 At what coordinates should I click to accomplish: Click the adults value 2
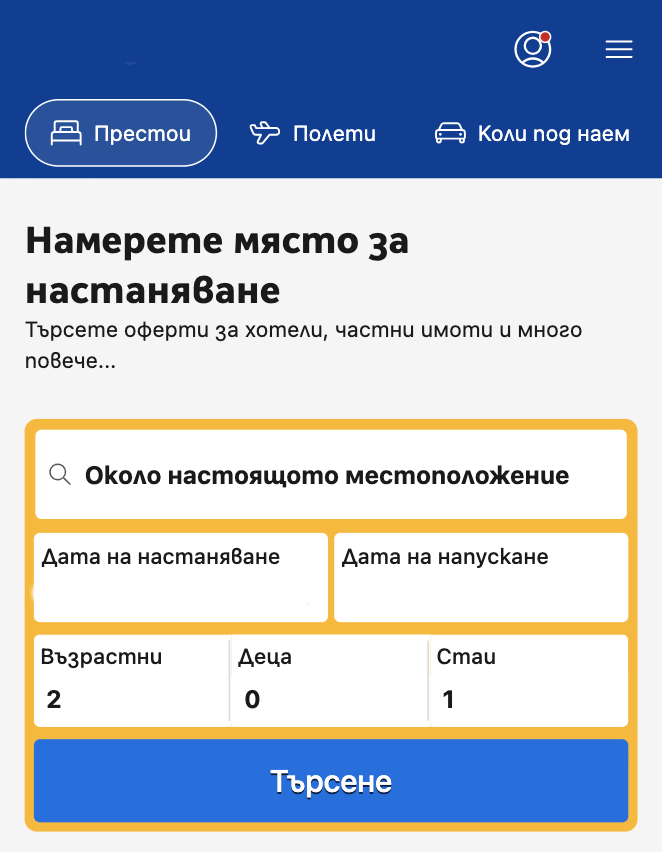[x=54, y=699]
